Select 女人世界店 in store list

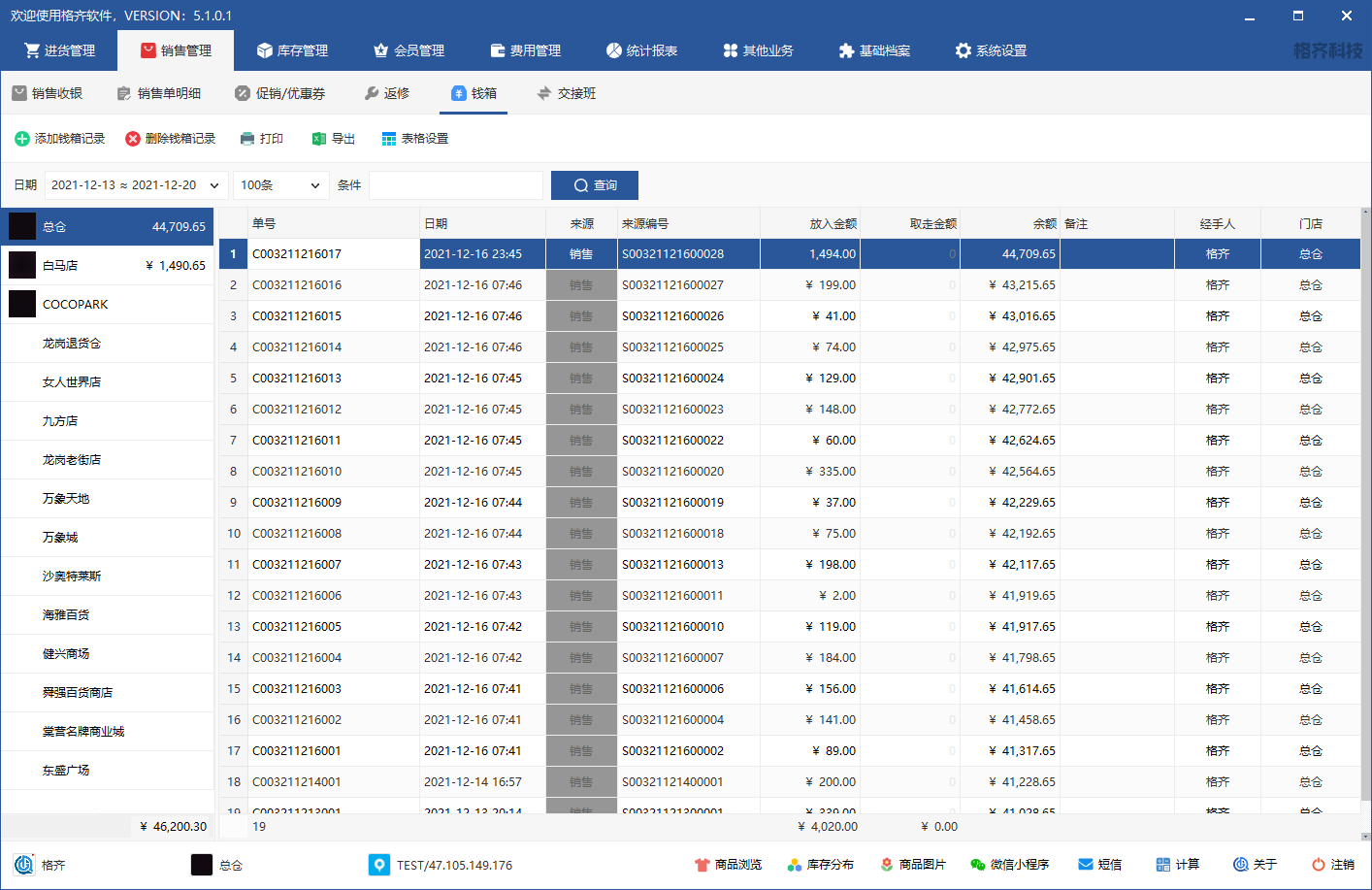point(107,381)
